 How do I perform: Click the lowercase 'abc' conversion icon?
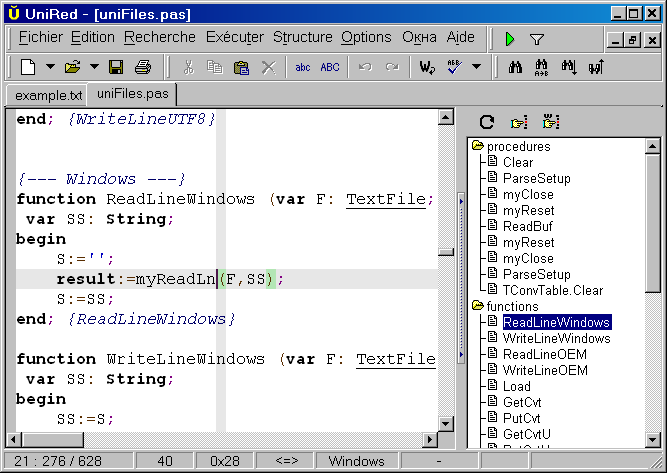pos(302,68)
